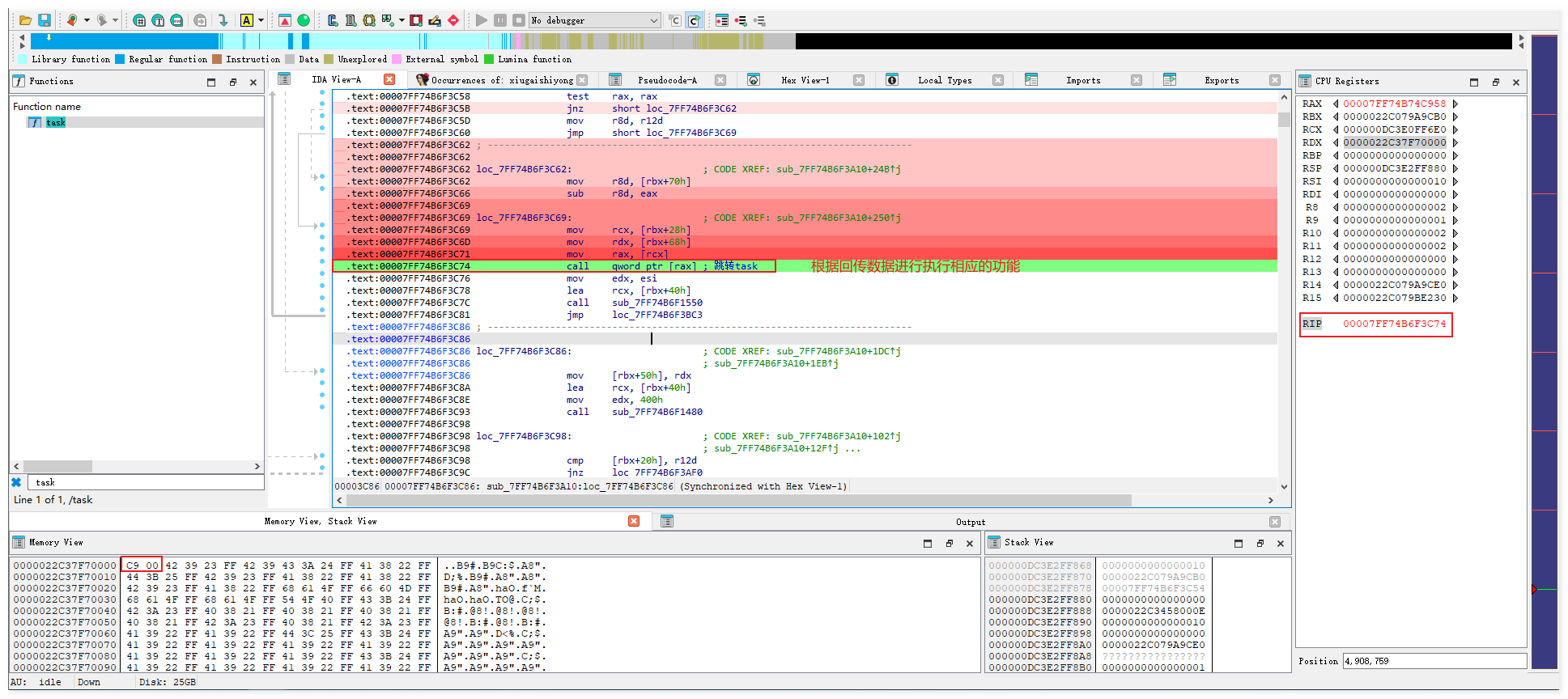1568x699 pixels.
Task: Click the pause process icon
Action: pos(500,20)
